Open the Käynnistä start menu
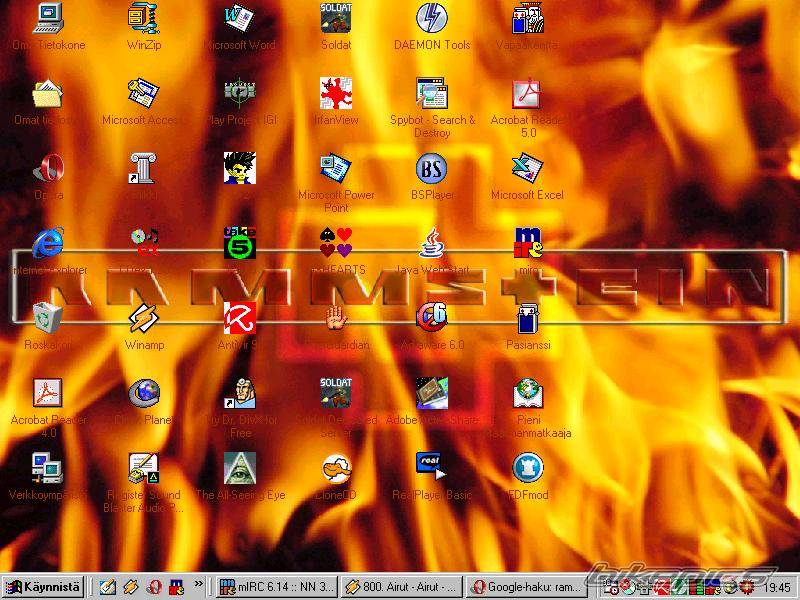This screenshot has height=600, width=800. [x=43, y=587]
